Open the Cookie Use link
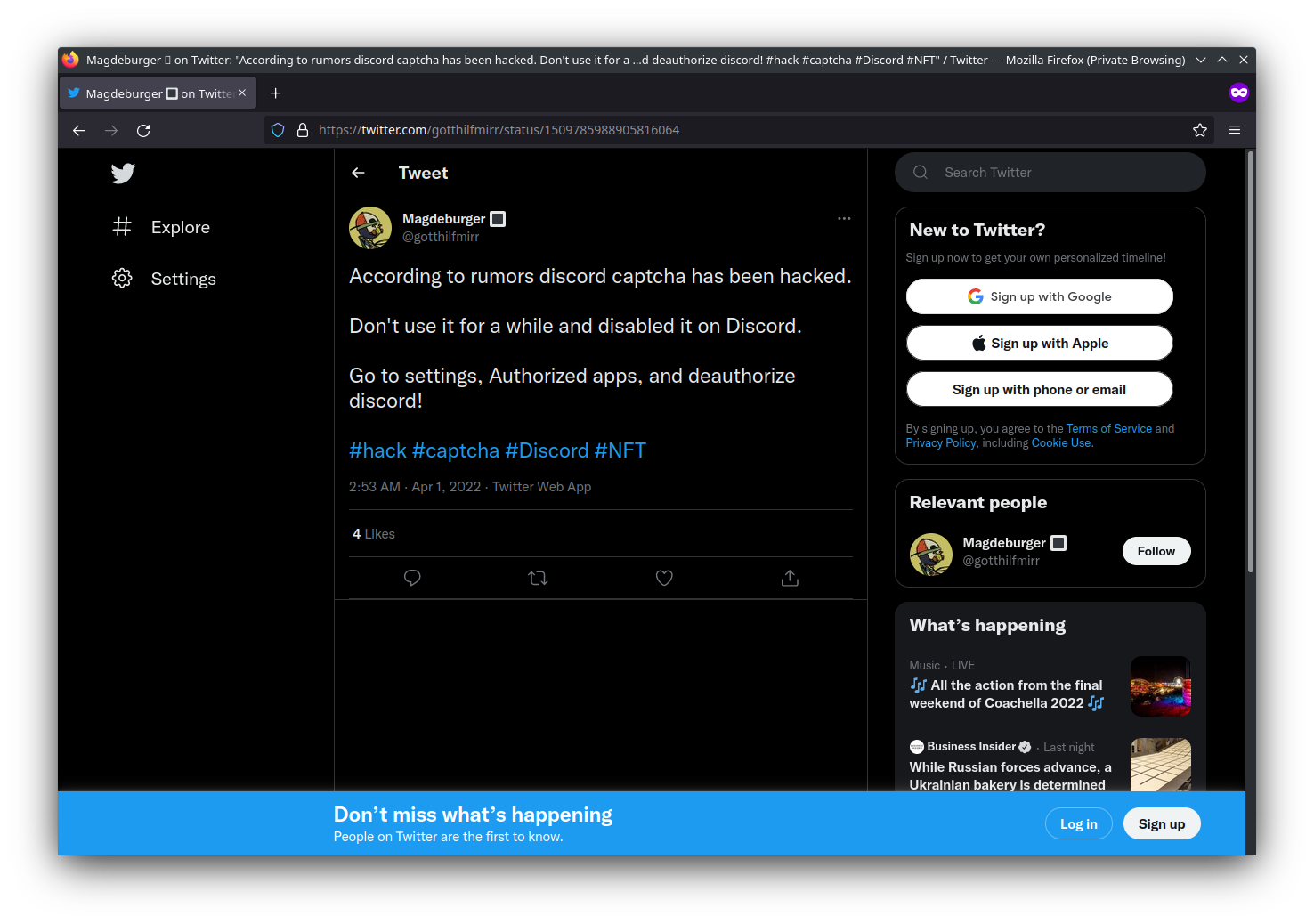This screenshot has height=924, width=1314. [1061, 442]
